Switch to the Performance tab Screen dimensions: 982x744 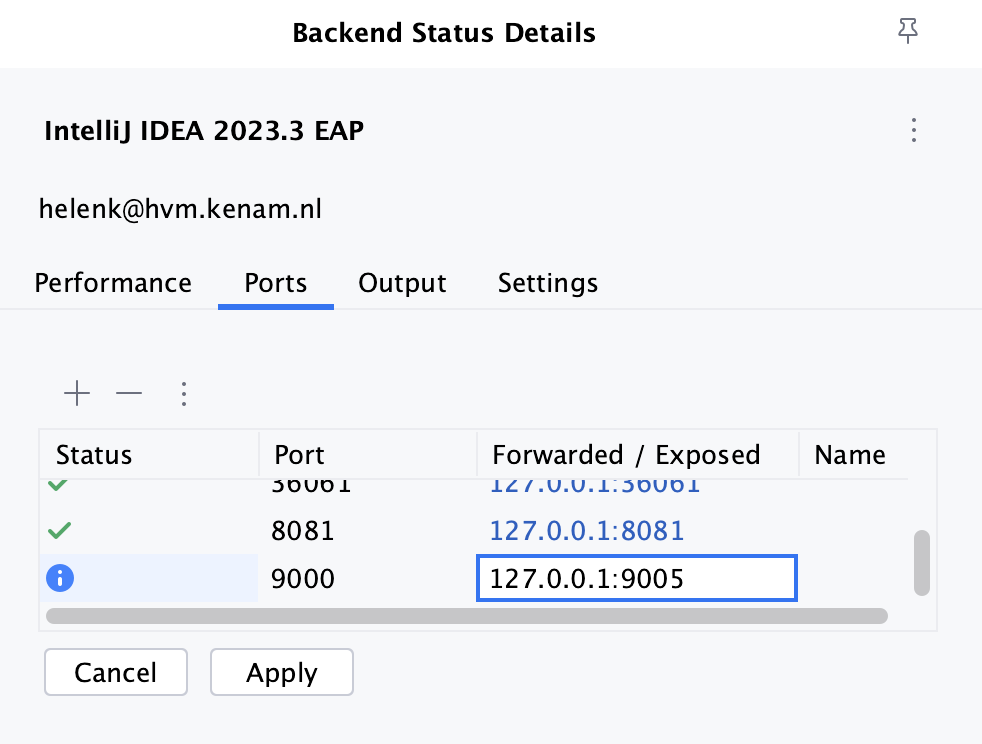[x=113, y=283]
